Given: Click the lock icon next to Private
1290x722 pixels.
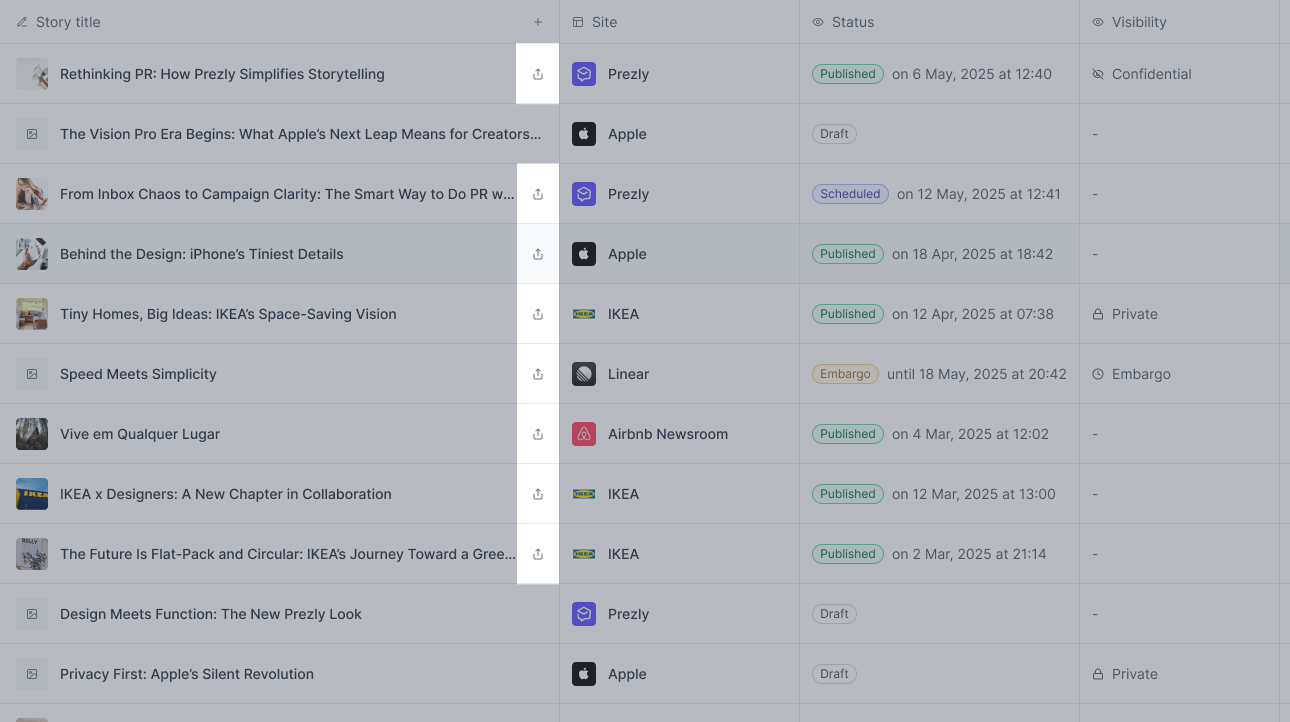Looking at the screenshot, I should (x=1098, y=313).
